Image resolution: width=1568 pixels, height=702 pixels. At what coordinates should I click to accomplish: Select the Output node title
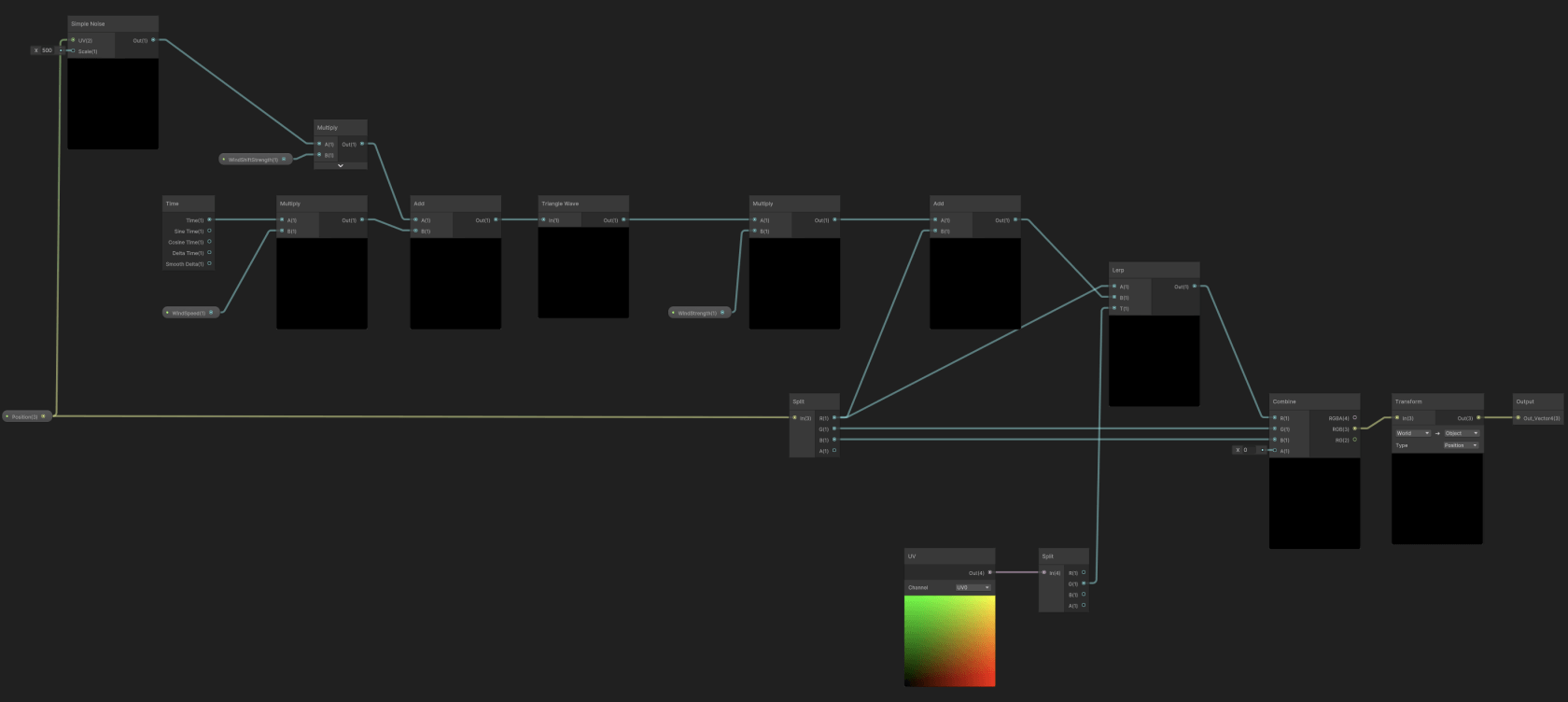1525,401
